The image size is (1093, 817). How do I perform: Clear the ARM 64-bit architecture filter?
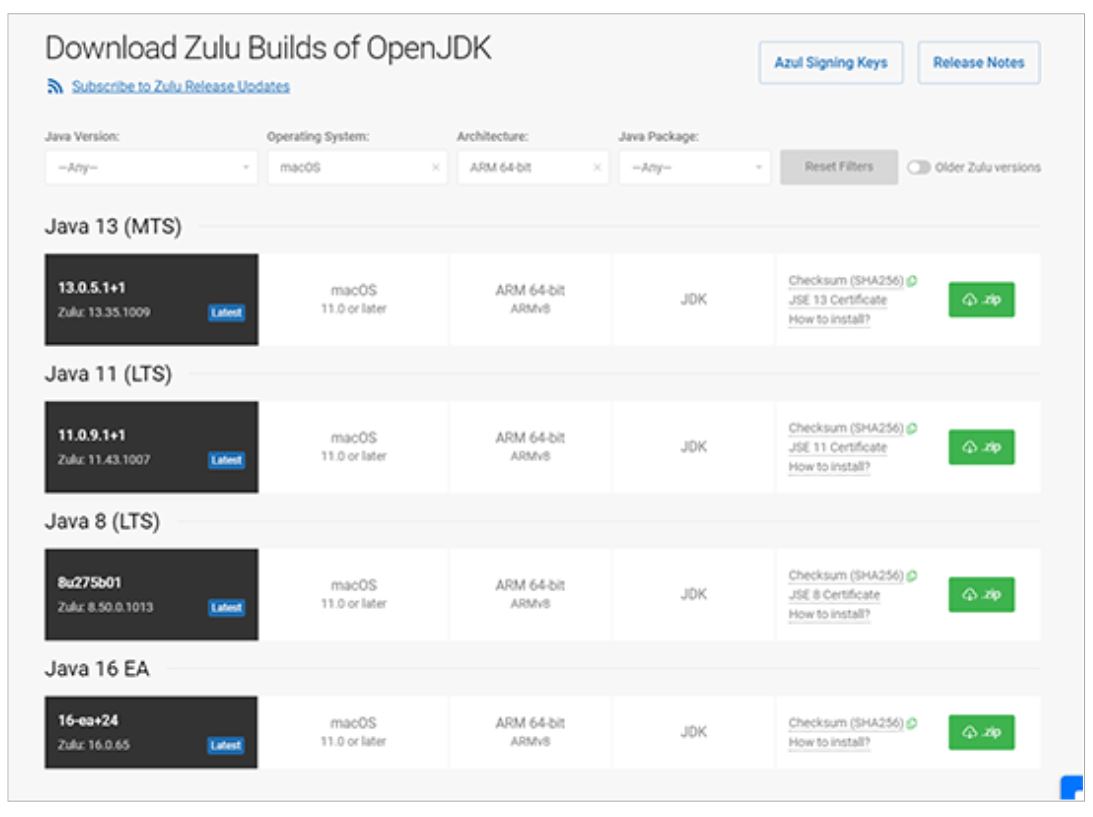point(597,168)
